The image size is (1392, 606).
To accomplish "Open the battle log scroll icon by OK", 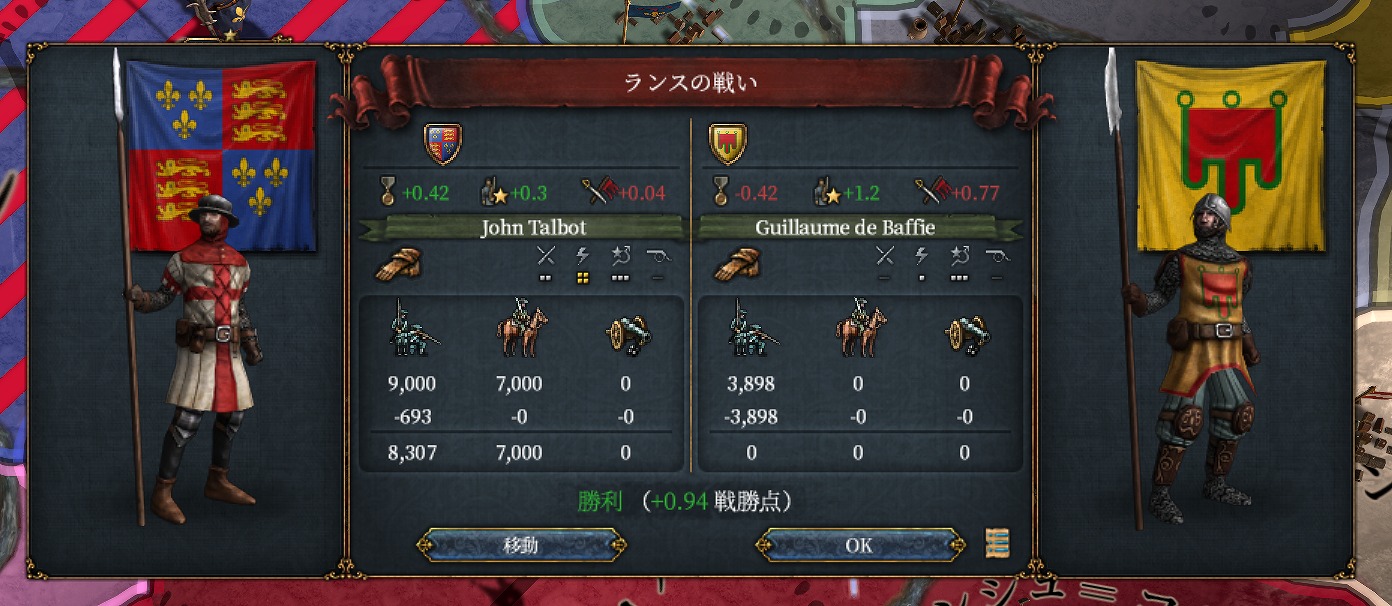I will (x=997, y=543).
